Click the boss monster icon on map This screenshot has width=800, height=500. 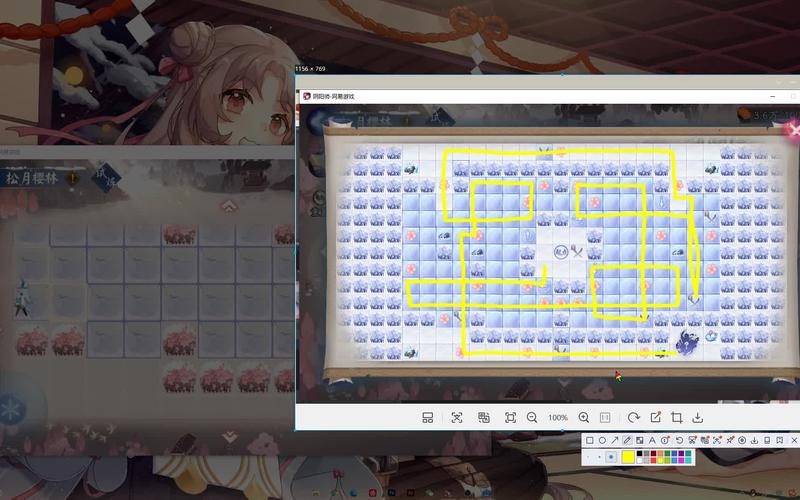click(x=685, y=342)
